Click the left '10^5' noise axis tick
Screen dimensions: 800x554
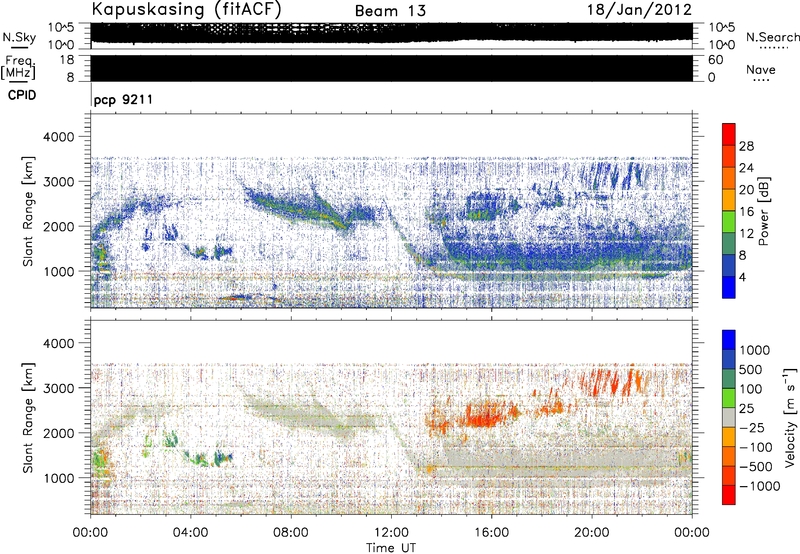(61, 27)
